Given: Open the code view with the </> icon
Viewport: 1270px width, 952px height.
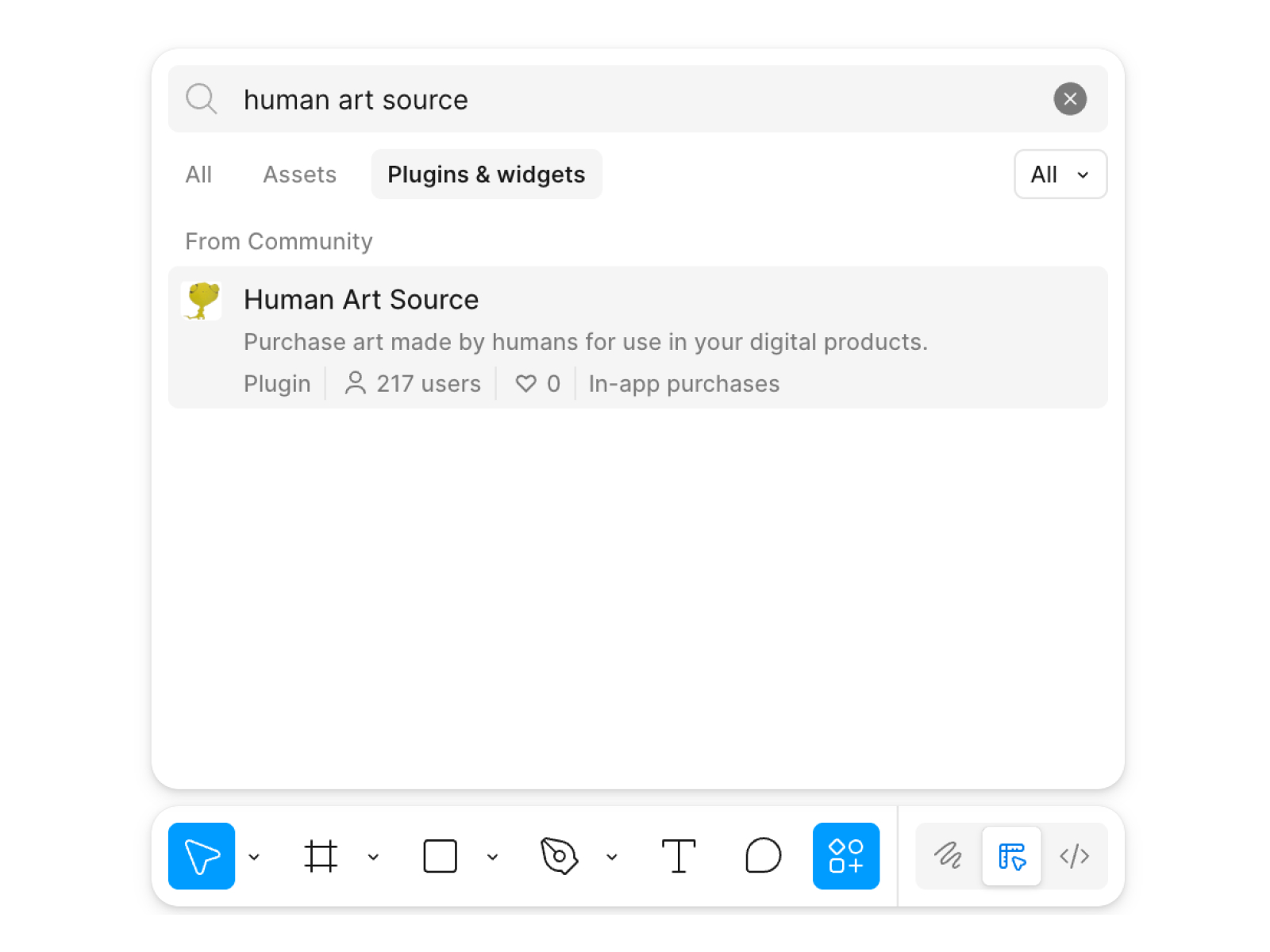Looking at the screenshot, I should [1075, 856].
